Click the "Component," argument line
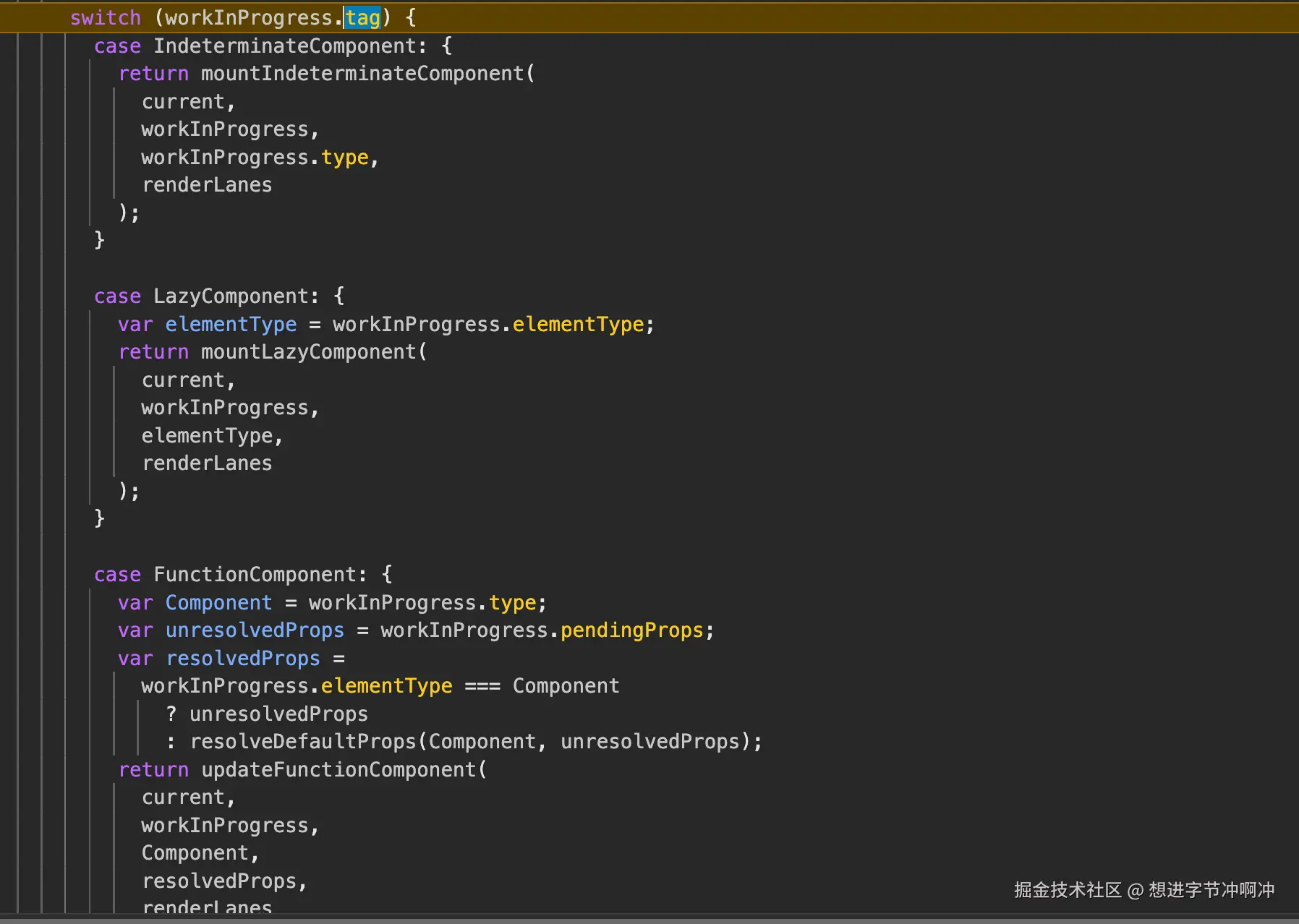 point(200,852)
